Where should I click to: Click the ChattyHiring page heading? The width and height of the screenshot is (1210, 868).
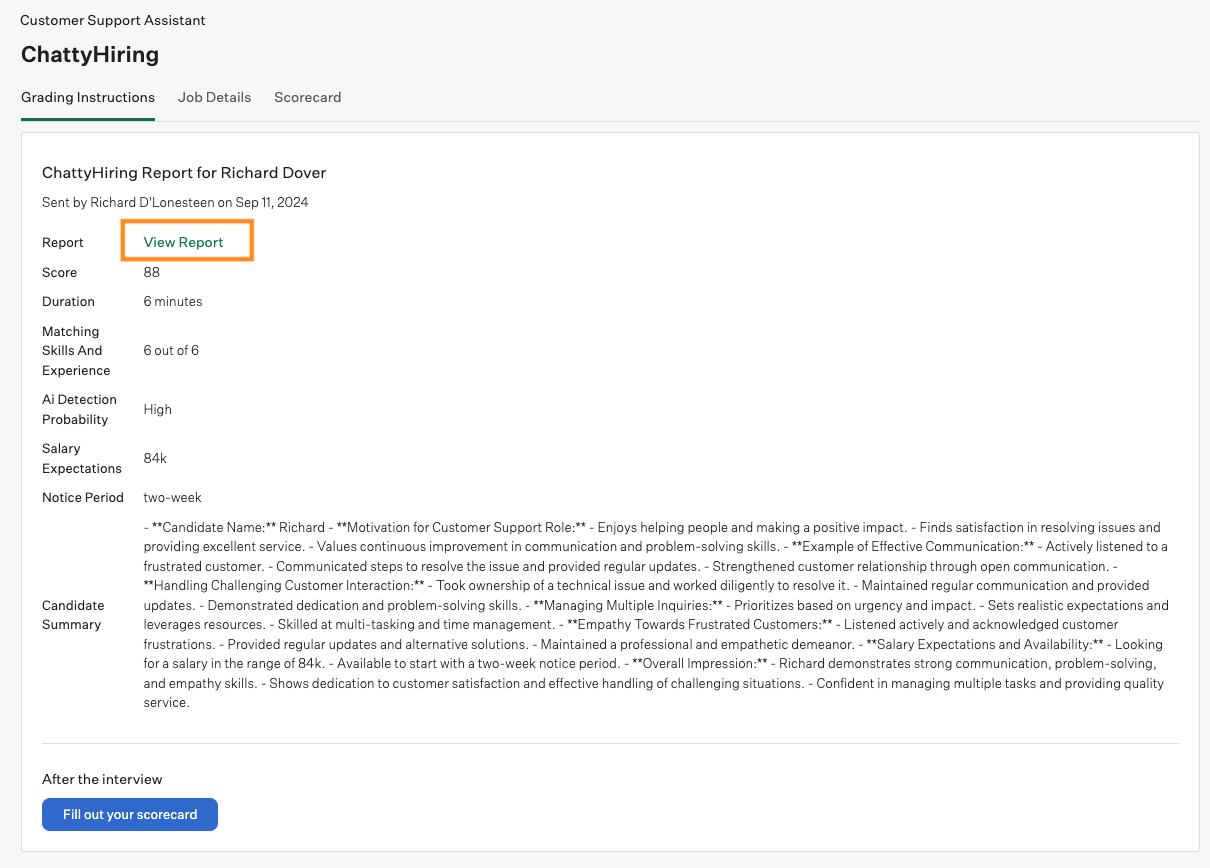point(90,54)
